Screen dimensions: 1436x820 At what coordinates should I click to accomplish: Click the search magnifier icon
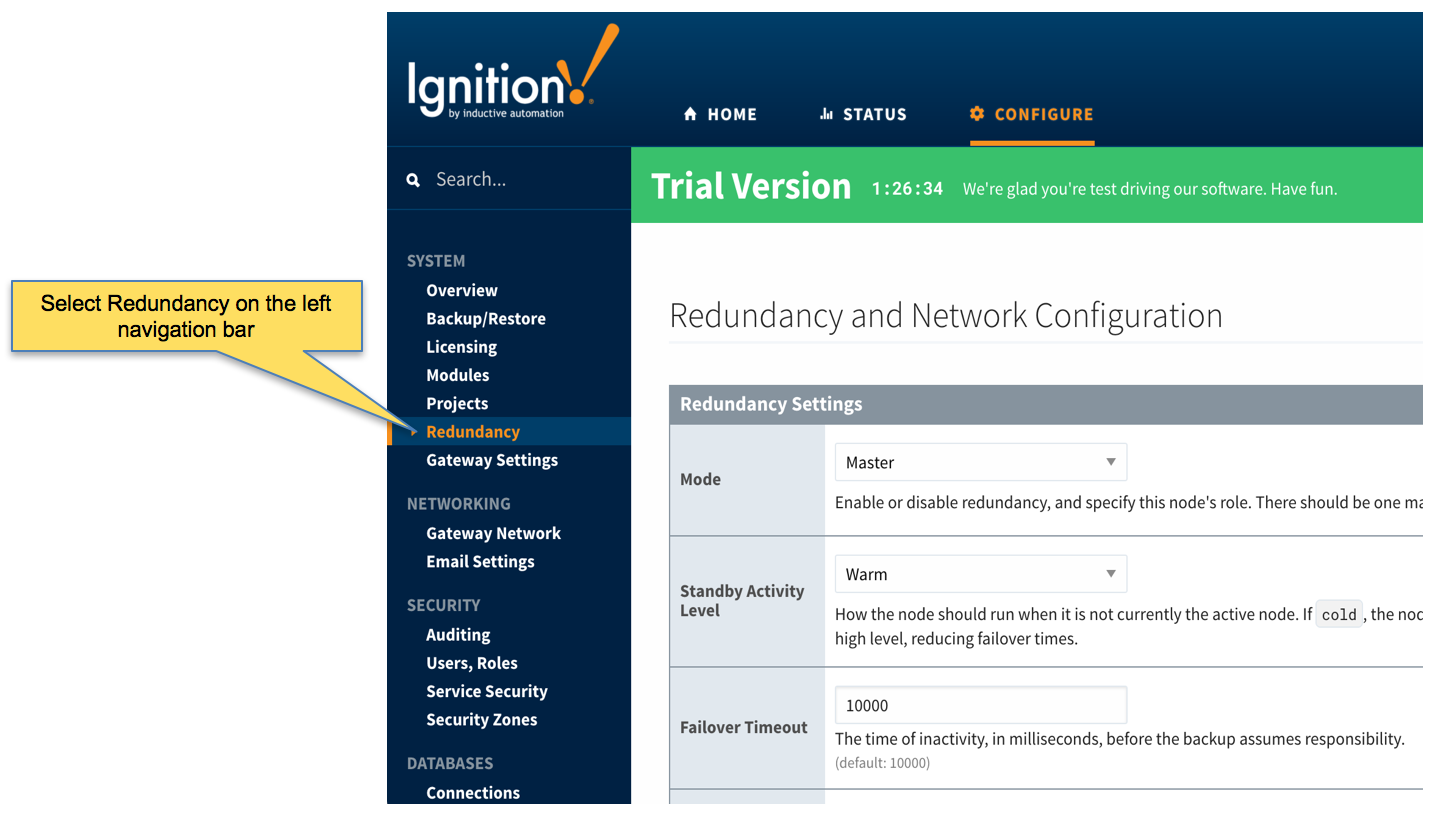pos(413,180)
